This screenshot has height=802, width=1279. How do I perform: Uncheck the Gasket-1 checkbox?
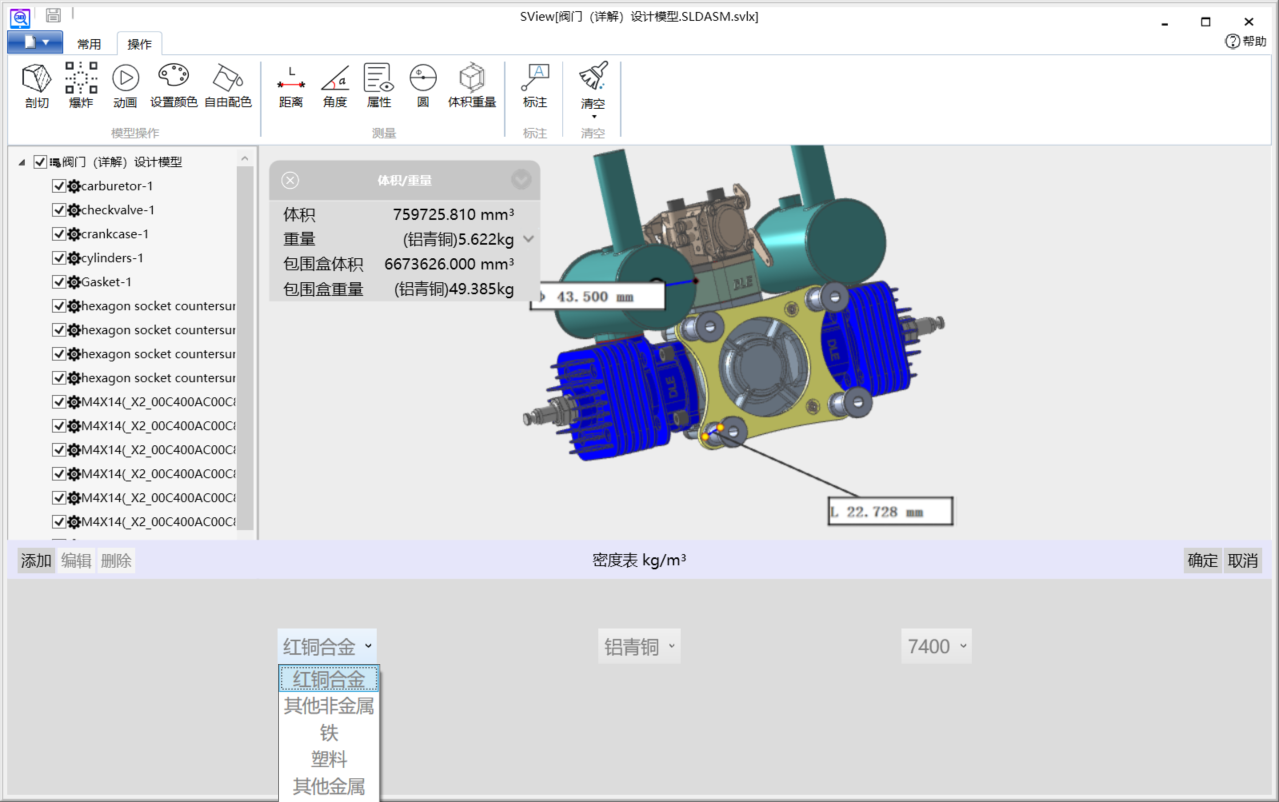point(58,282)
